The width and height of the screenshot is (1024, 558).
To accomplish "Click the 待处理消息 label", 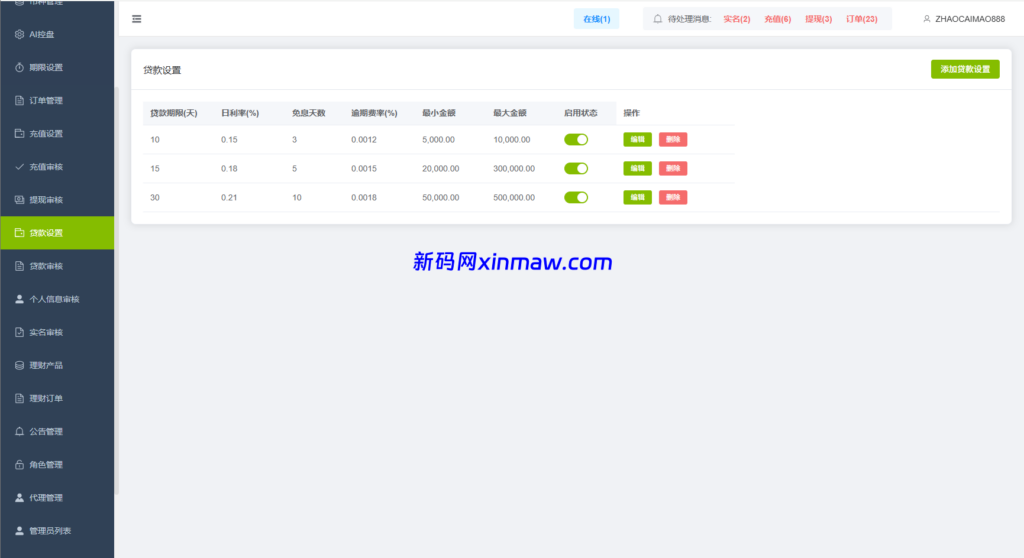I will click(689, 19).
